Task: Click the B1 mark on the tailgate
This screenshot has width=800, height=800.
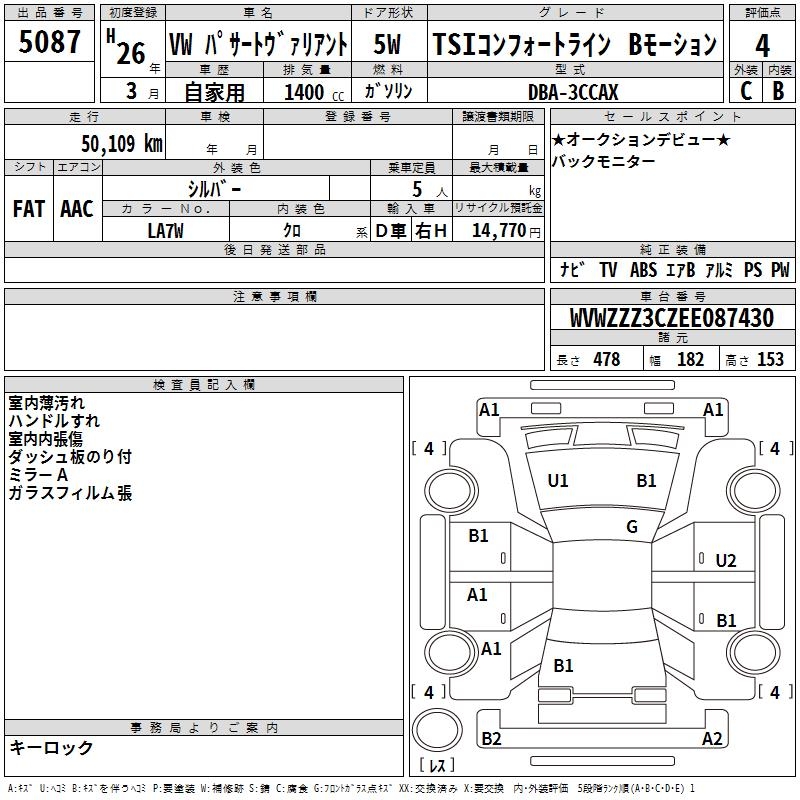Action: point(563,666)
